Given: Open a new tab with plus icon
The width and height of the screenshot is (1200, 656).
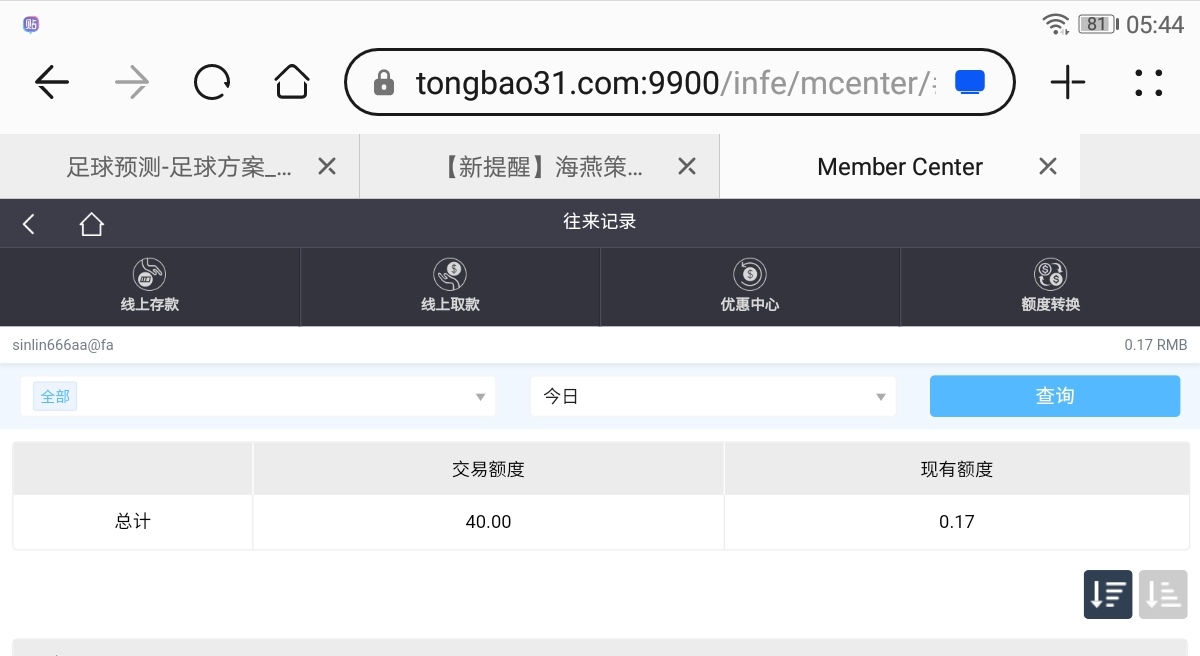Looking at the screenshot, I should (x=1068, y=82).
